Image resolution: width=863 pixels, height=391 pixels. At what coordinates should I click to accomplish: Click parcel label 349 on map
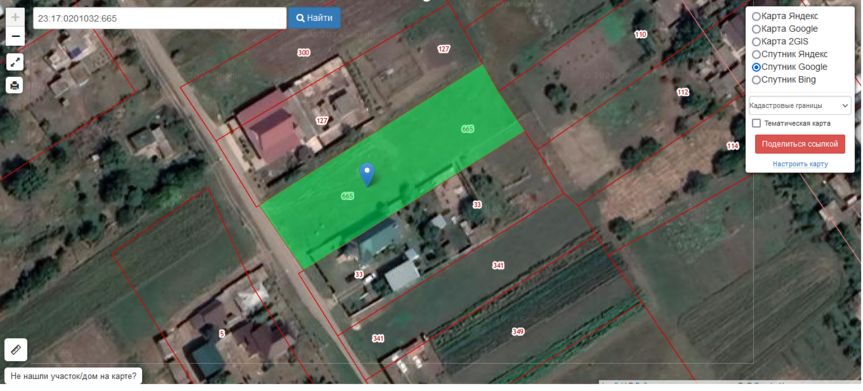click(518, 332)
